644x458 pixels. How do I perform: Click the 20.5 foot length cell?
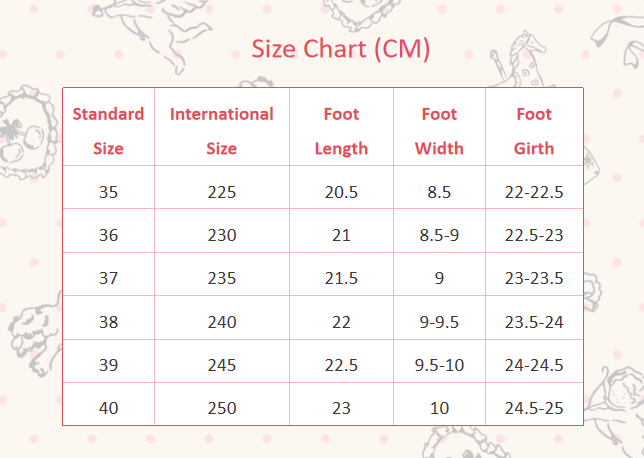point(341,192)
